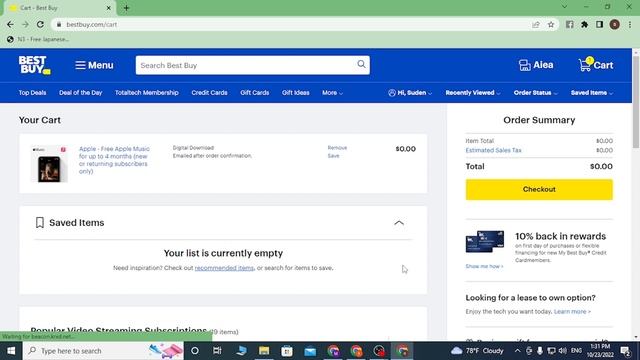
Task: Open Task View on taskbar
Action: click(217, 351)
